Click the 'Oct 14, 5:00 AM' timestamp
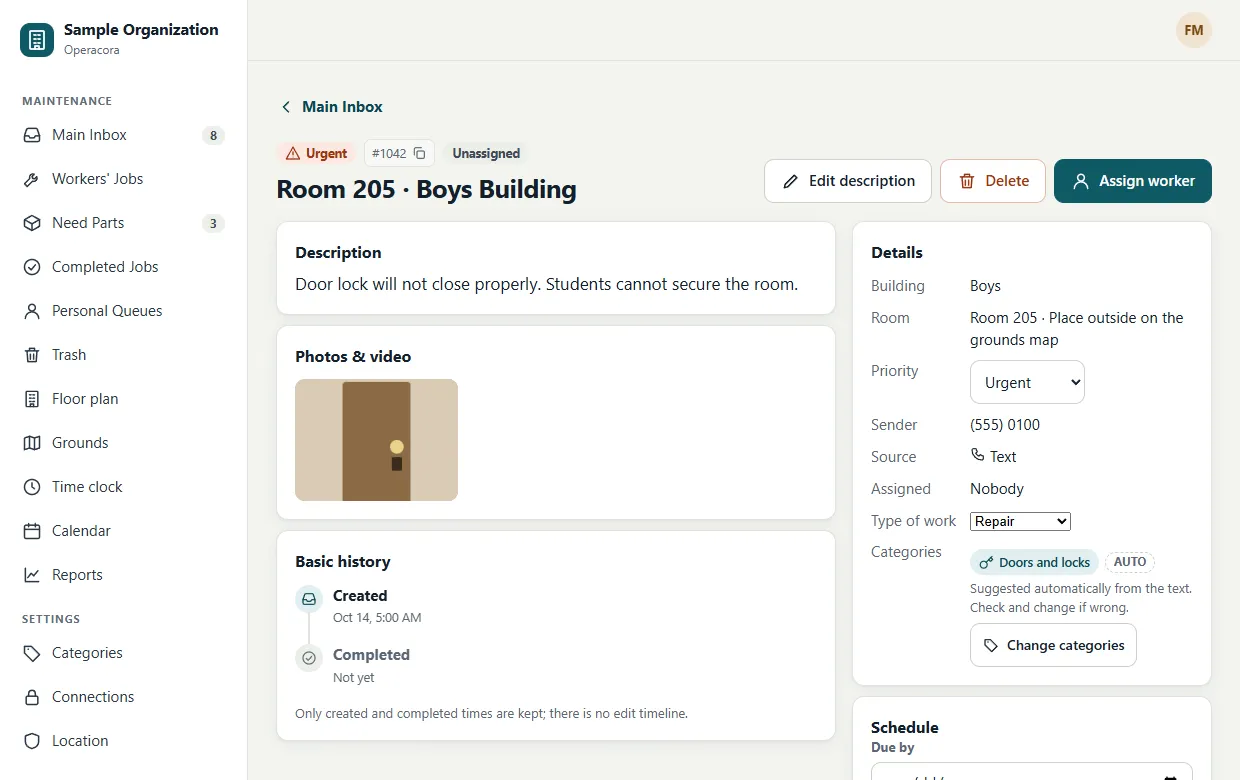This screenshot has width=1240, height=780. pos(377,618)
